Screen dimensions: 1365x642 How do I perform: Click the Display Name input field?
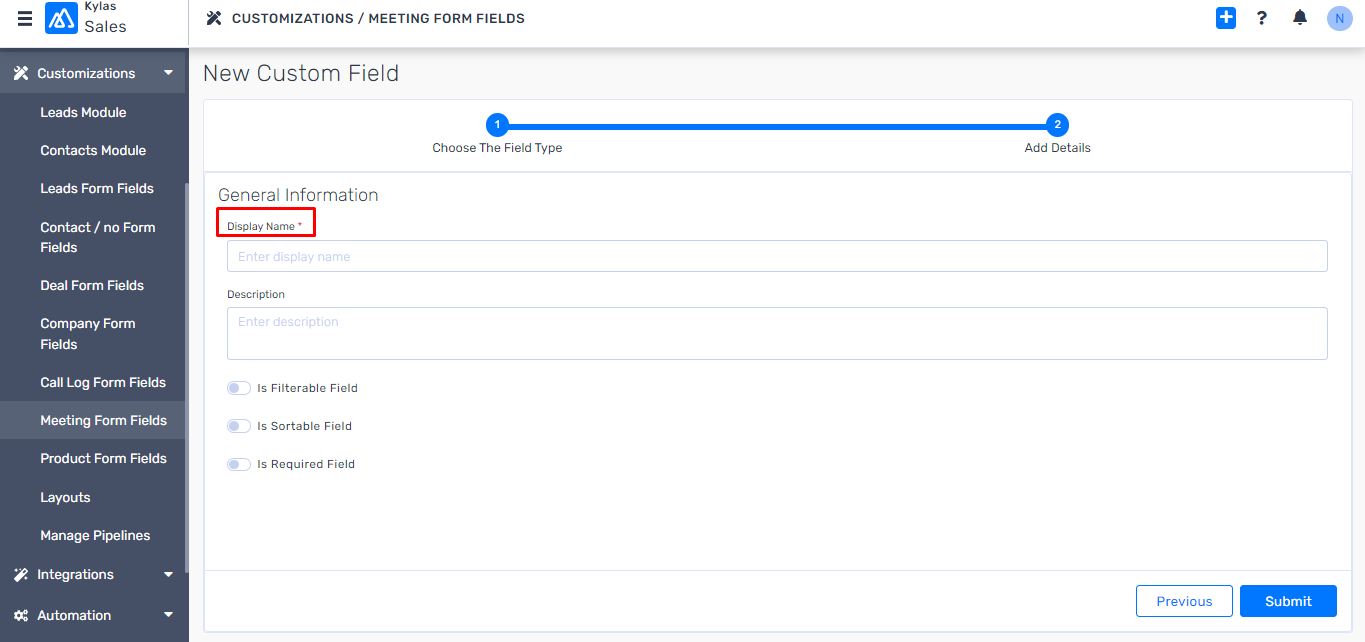coord(777,256)
